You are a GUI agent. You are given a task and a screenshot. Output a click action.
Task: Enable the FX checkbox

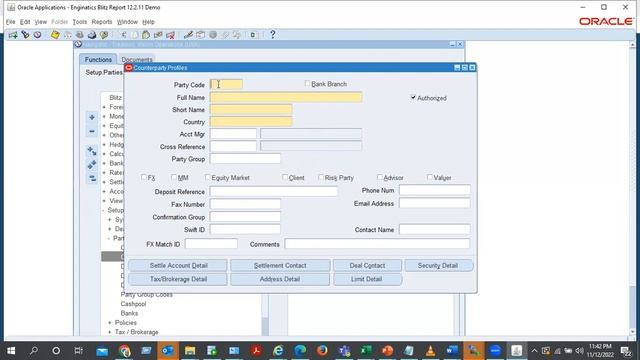click(144, 177)
